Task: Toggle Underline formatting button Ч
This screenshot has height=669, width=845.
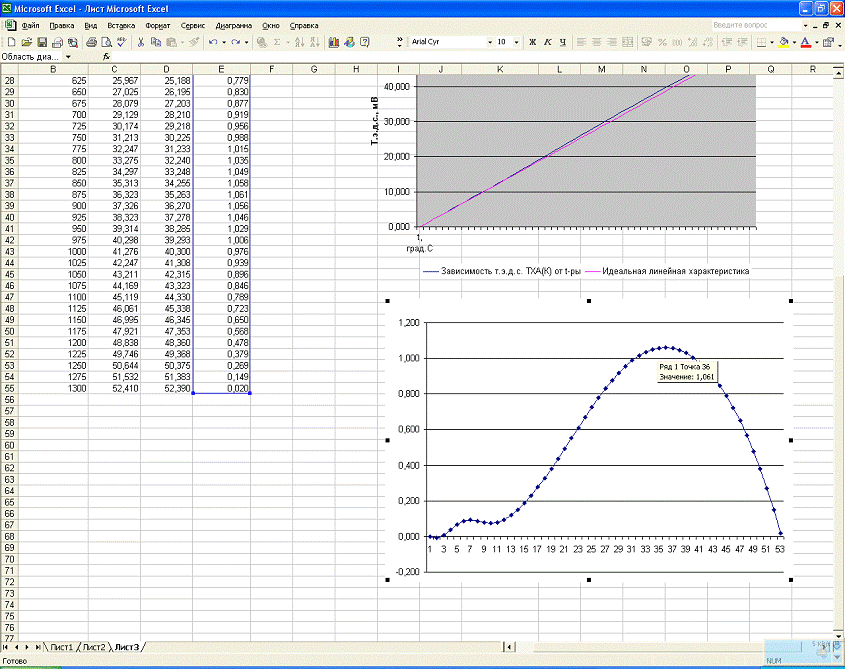Action: point(563,43)
